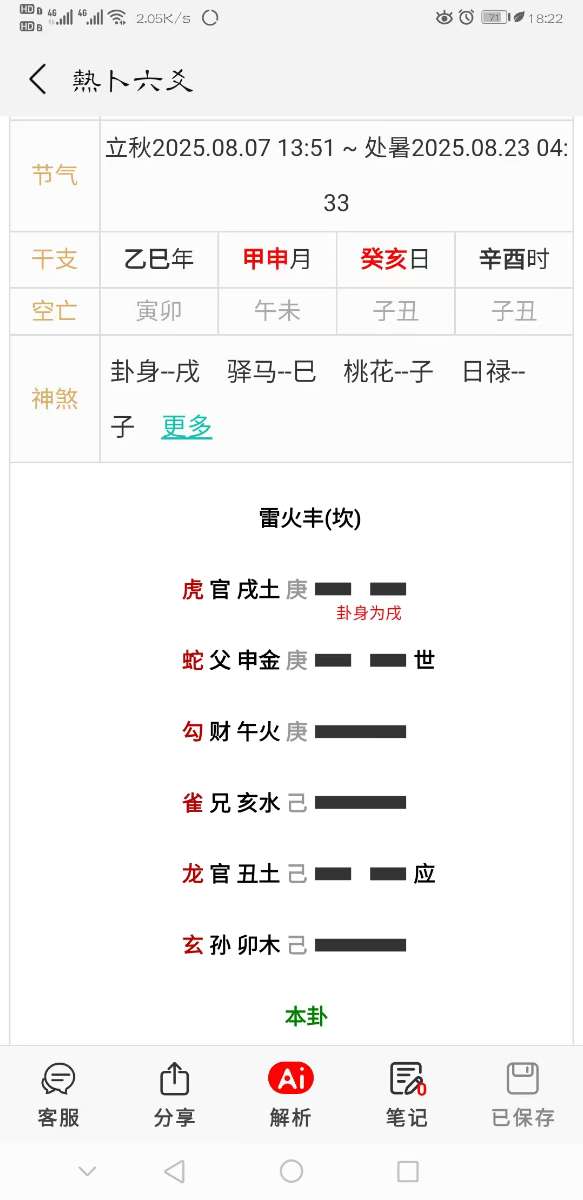583x1200 pixels.
Task: Select the 虎 官 戌土 top line
Action: [x=294, y=589]
